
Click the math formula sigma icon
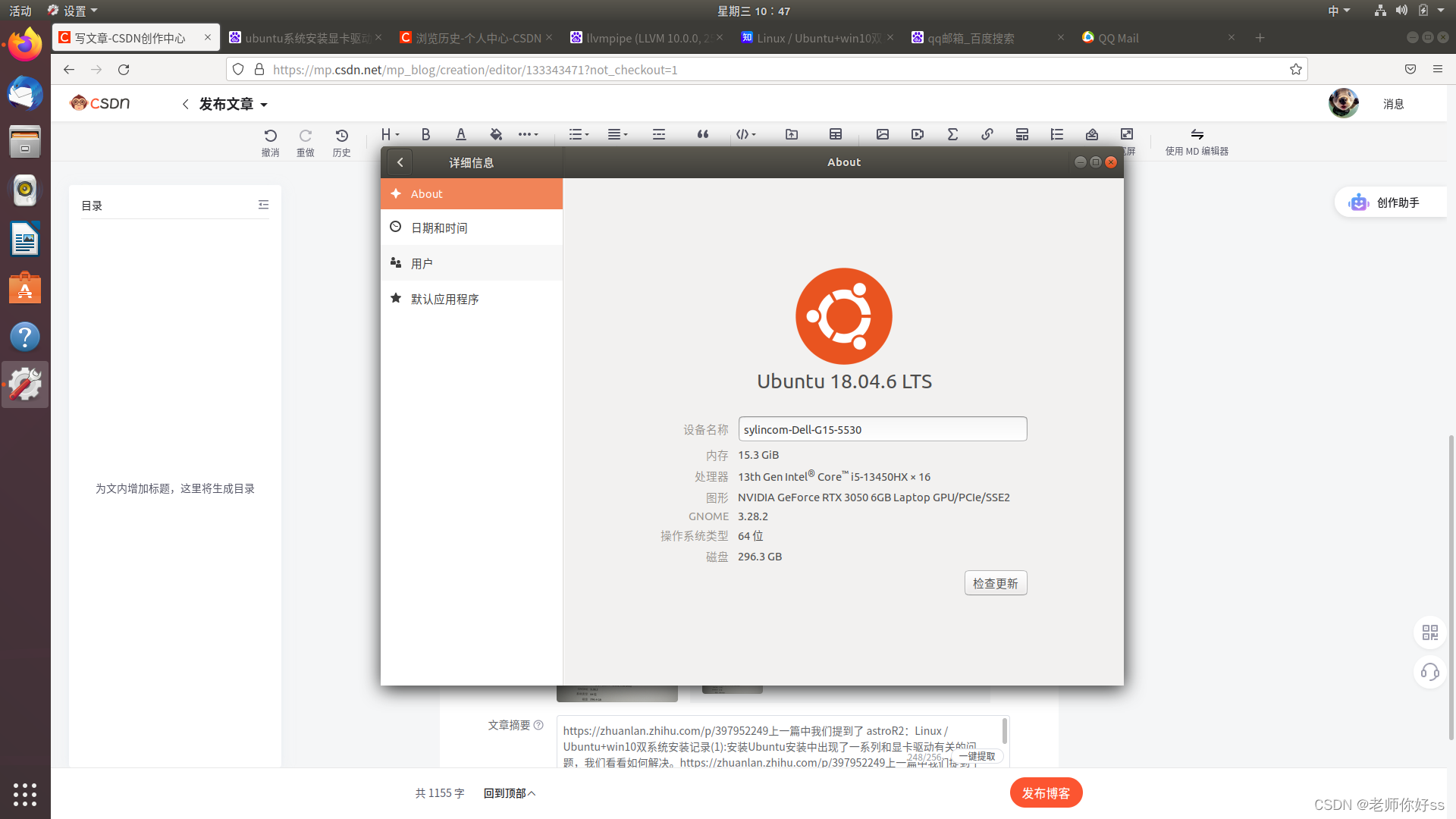point(952,134)
